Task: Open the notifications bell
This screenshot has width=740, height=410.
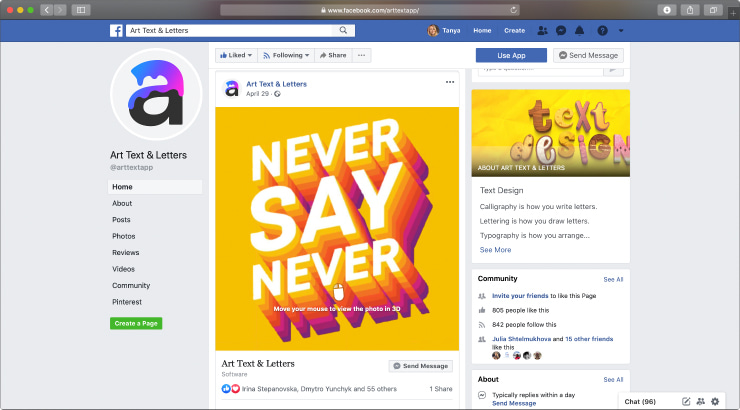Action: (x=580, y=31)
